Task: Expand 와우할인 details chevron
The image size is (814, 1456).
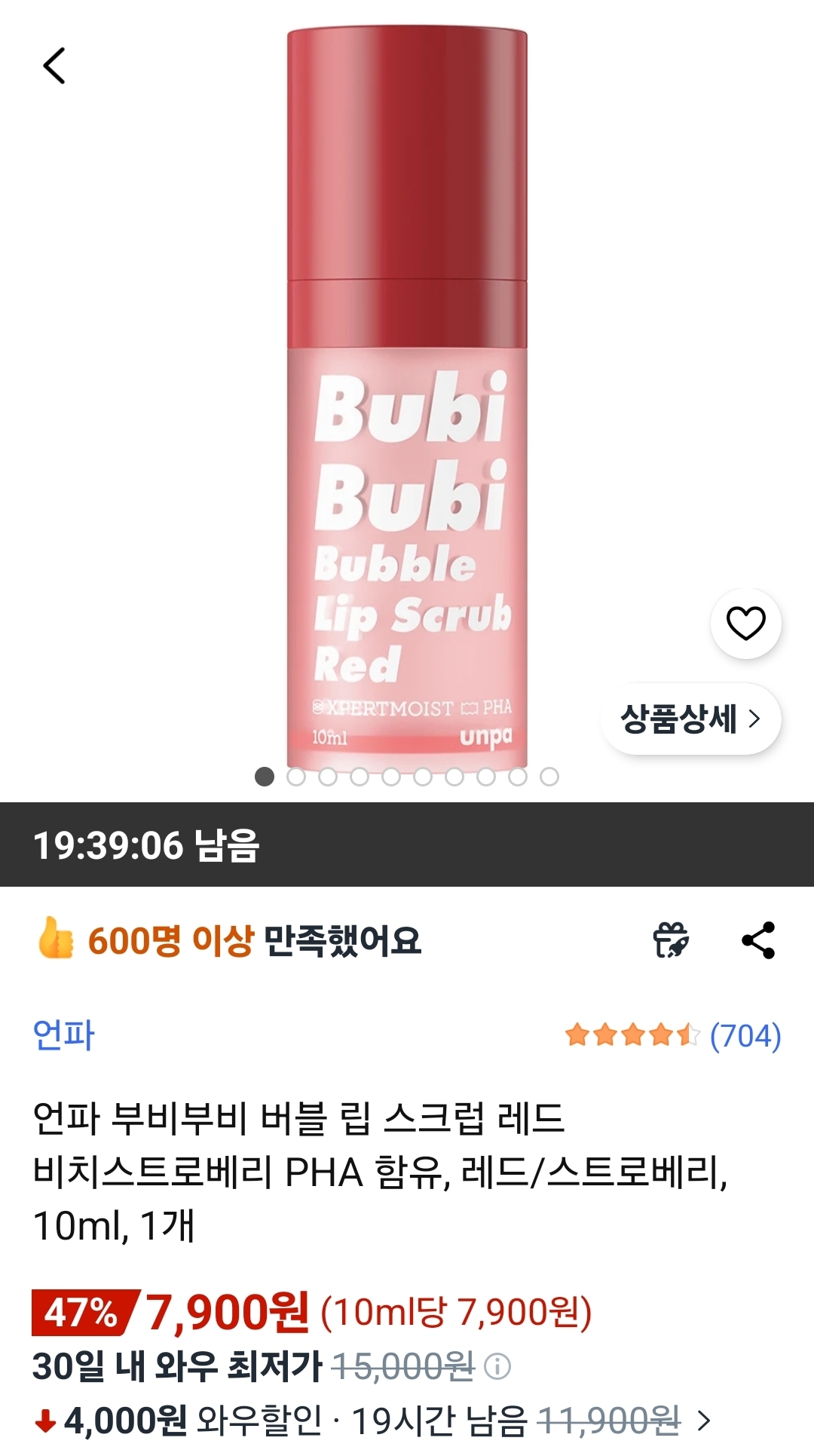Action: 704,1421
